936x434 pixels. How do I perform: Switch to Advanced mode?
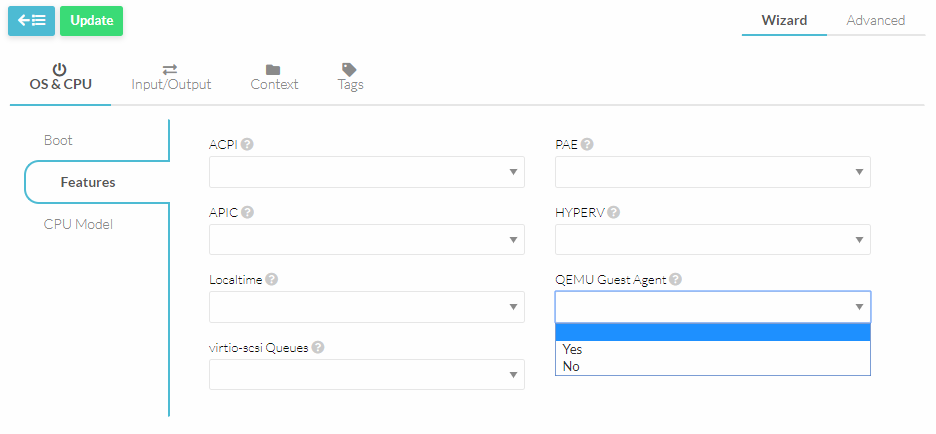(875, 20)
